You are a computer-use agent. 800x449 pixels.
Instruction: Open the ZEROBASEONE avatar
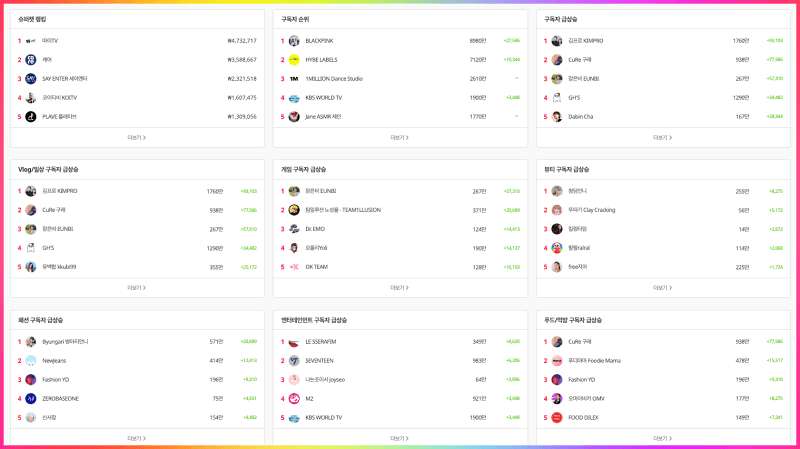tap(31, 398)
